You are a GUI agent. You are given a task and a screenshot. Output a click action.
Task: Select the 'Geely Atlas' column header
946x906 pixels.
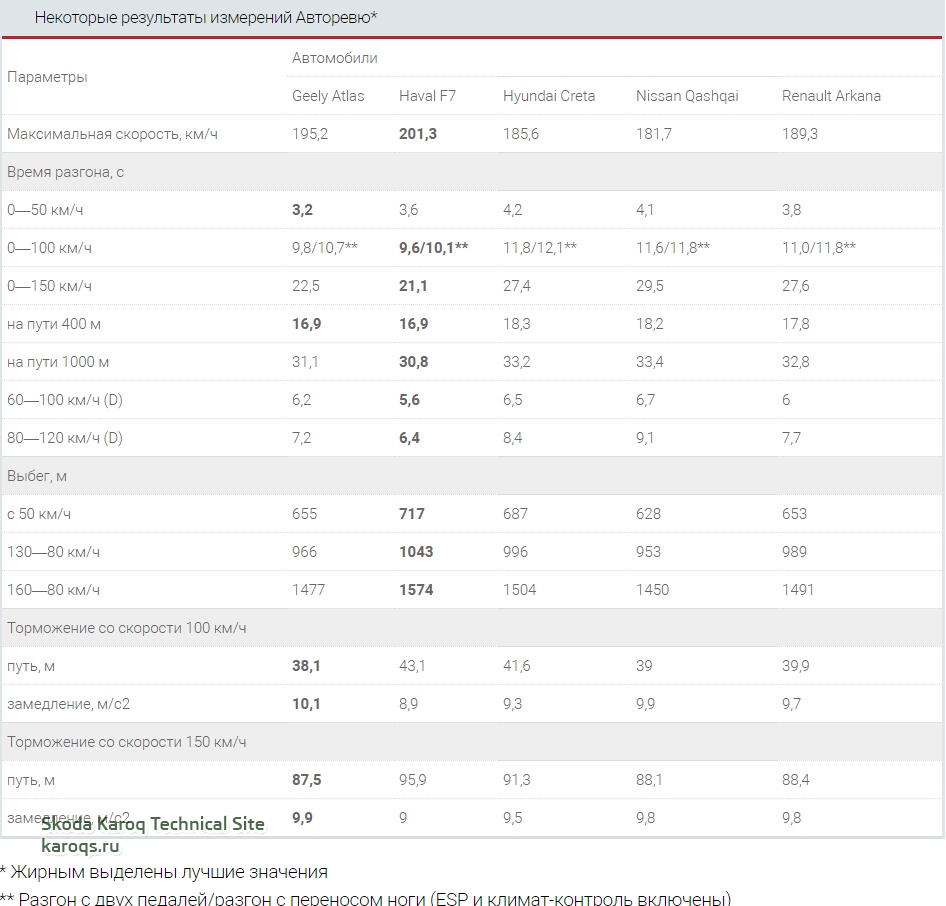328,96
